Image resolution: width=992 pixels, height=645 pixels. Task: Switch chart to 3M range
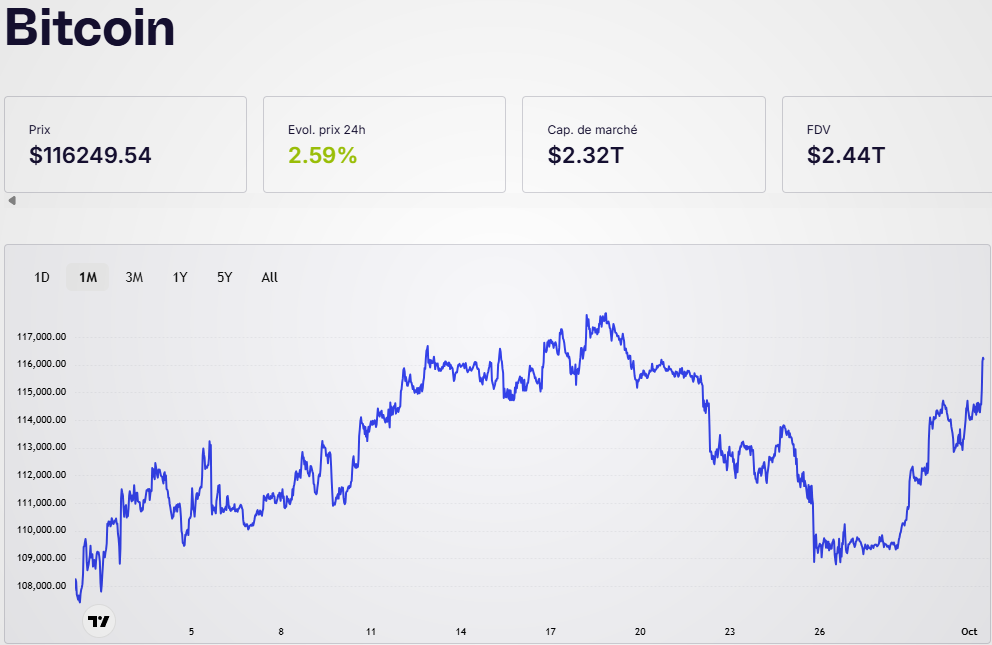pos(134,277)
